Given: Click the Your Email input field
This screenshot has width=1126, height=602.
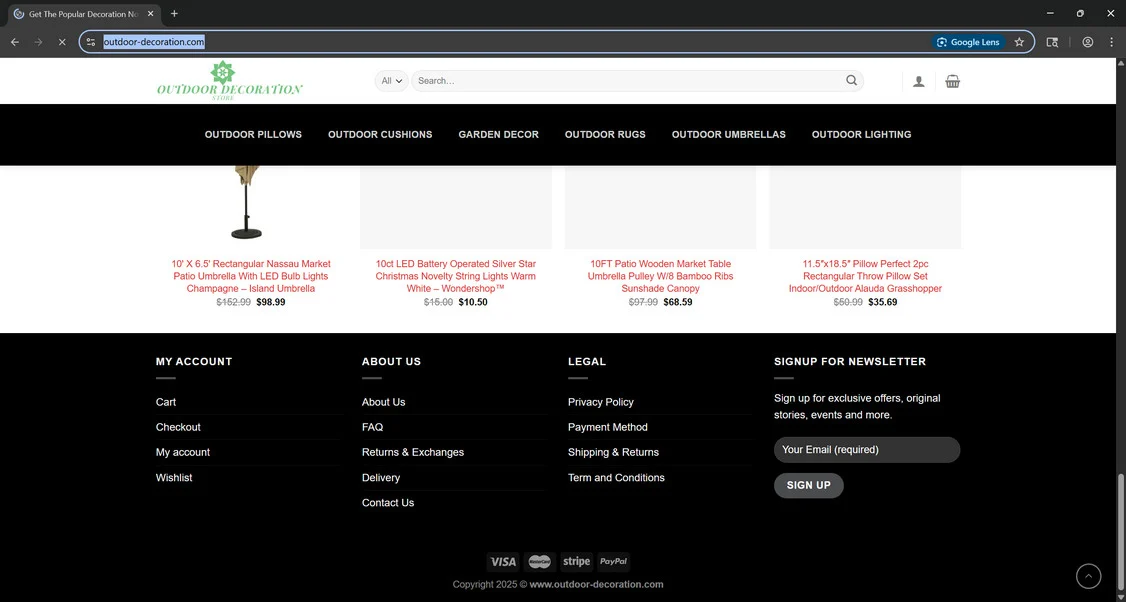Looking at the screenshot, I should (x=867, y=450).
